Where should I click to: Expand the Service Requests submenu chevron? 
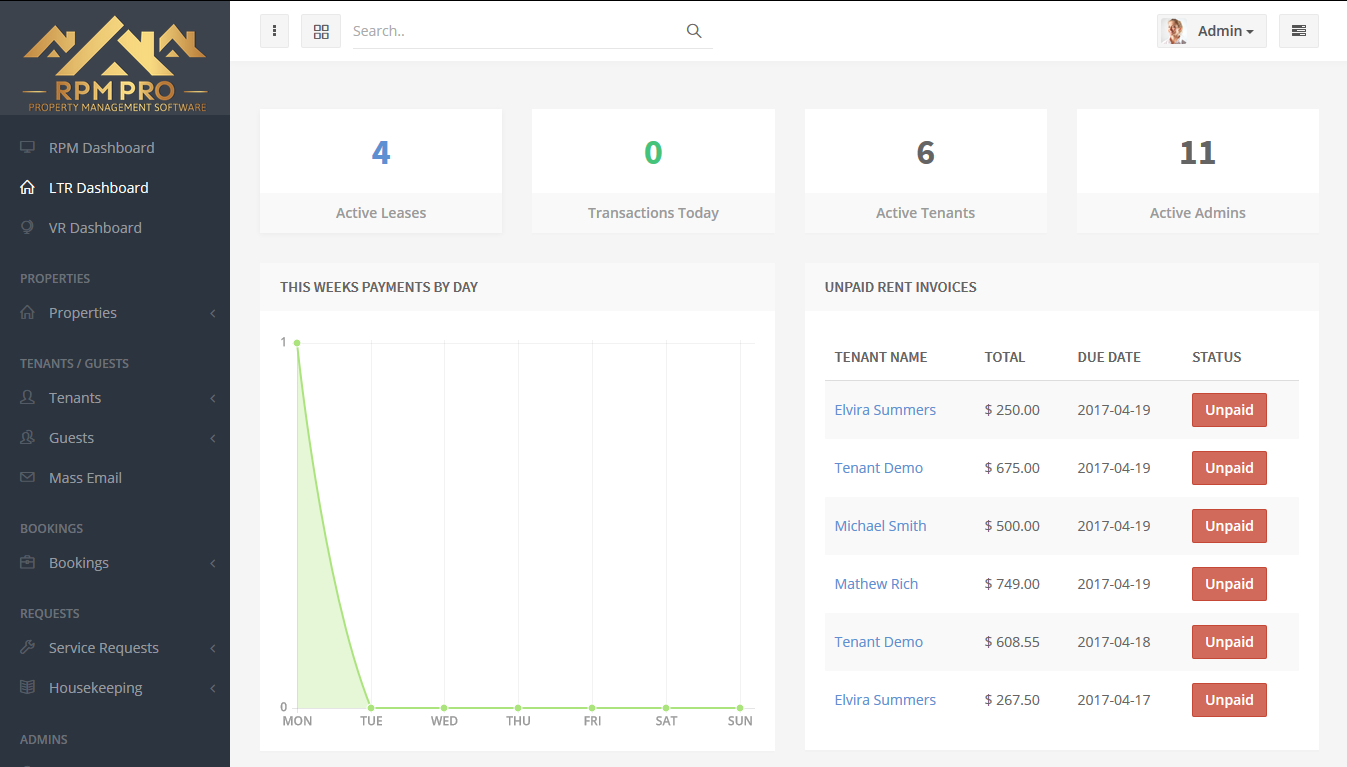pyautogui.click(x=213, y=648)
